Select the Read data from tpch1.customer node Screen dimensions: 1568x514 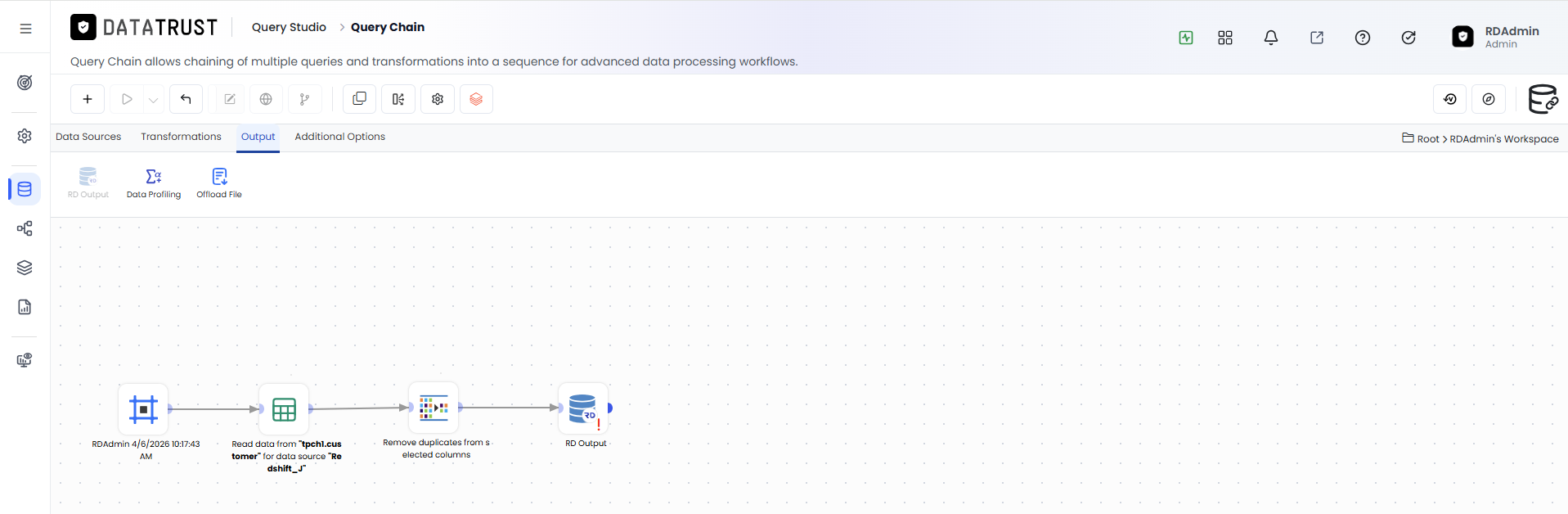tap(284, 409)
